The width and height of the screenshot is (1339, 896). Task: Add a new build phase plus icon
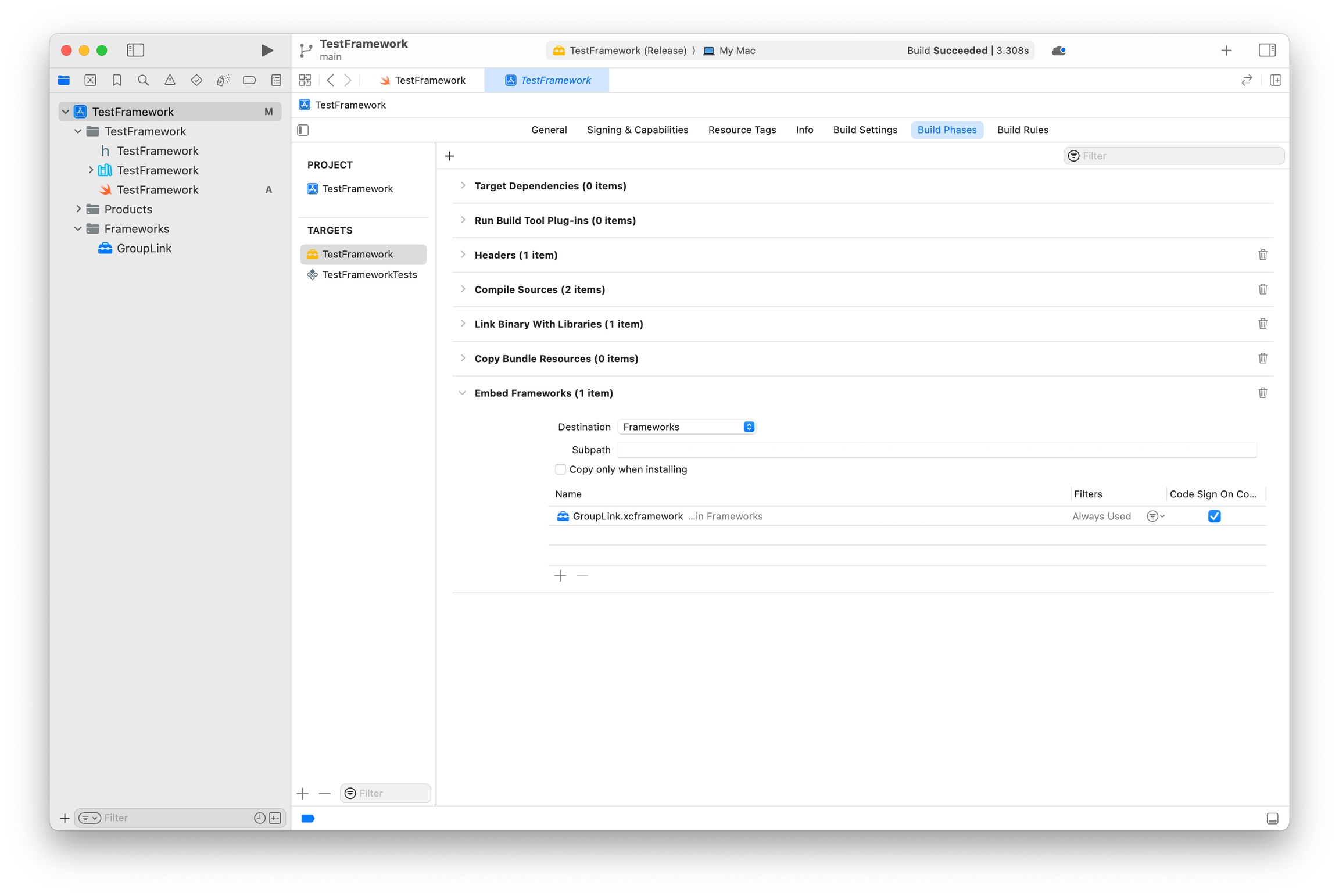[x=449, y=156]
